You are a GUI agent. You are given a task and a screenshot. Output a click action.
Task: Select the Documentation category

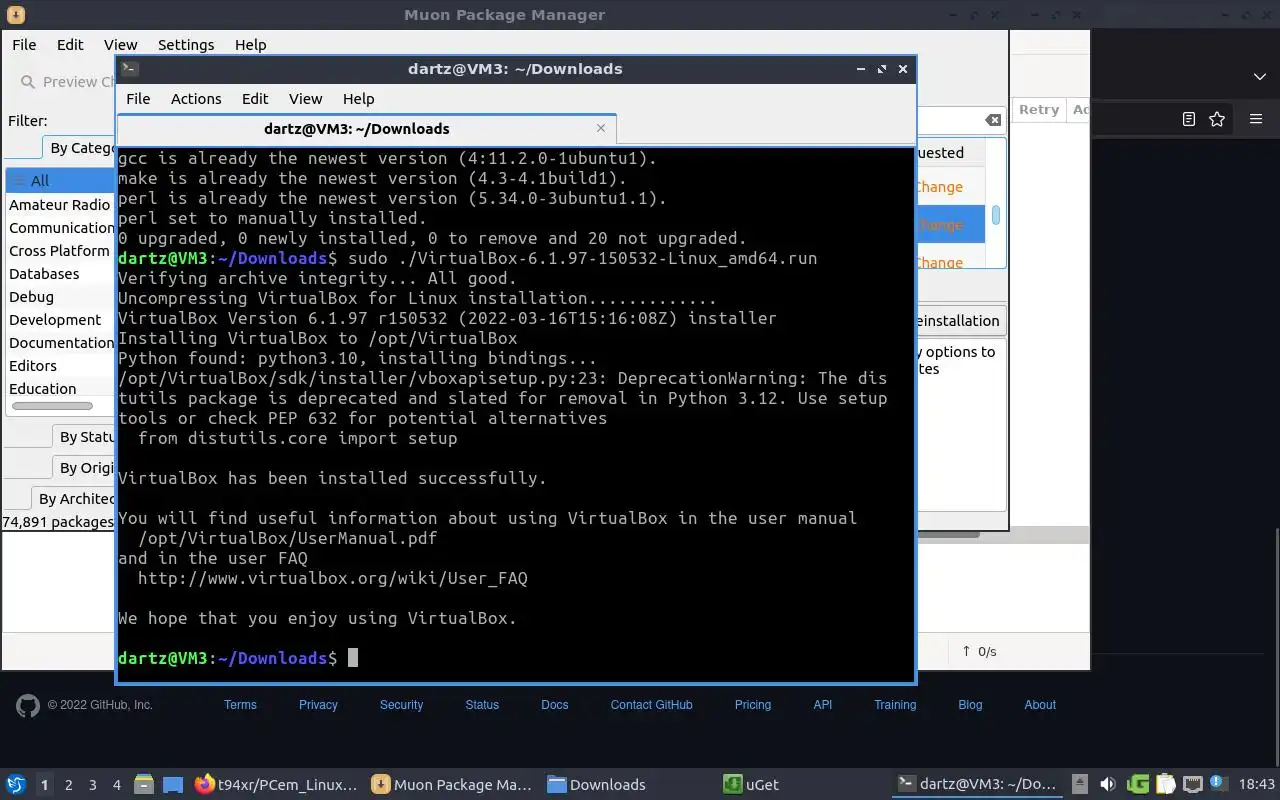[61, 342]
